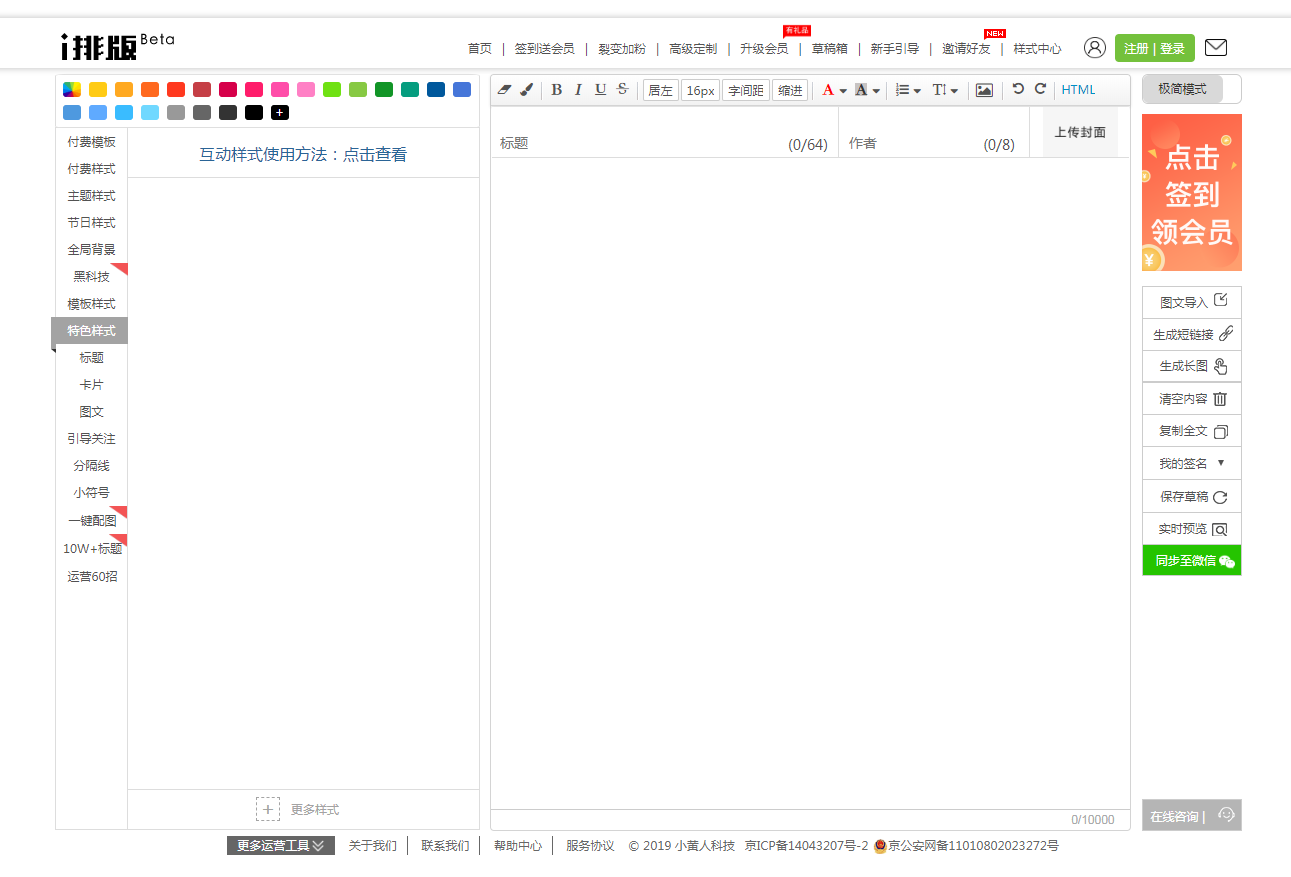Select the 黑科技 tab
This screenshot has height=877, width=1291.
91,277
